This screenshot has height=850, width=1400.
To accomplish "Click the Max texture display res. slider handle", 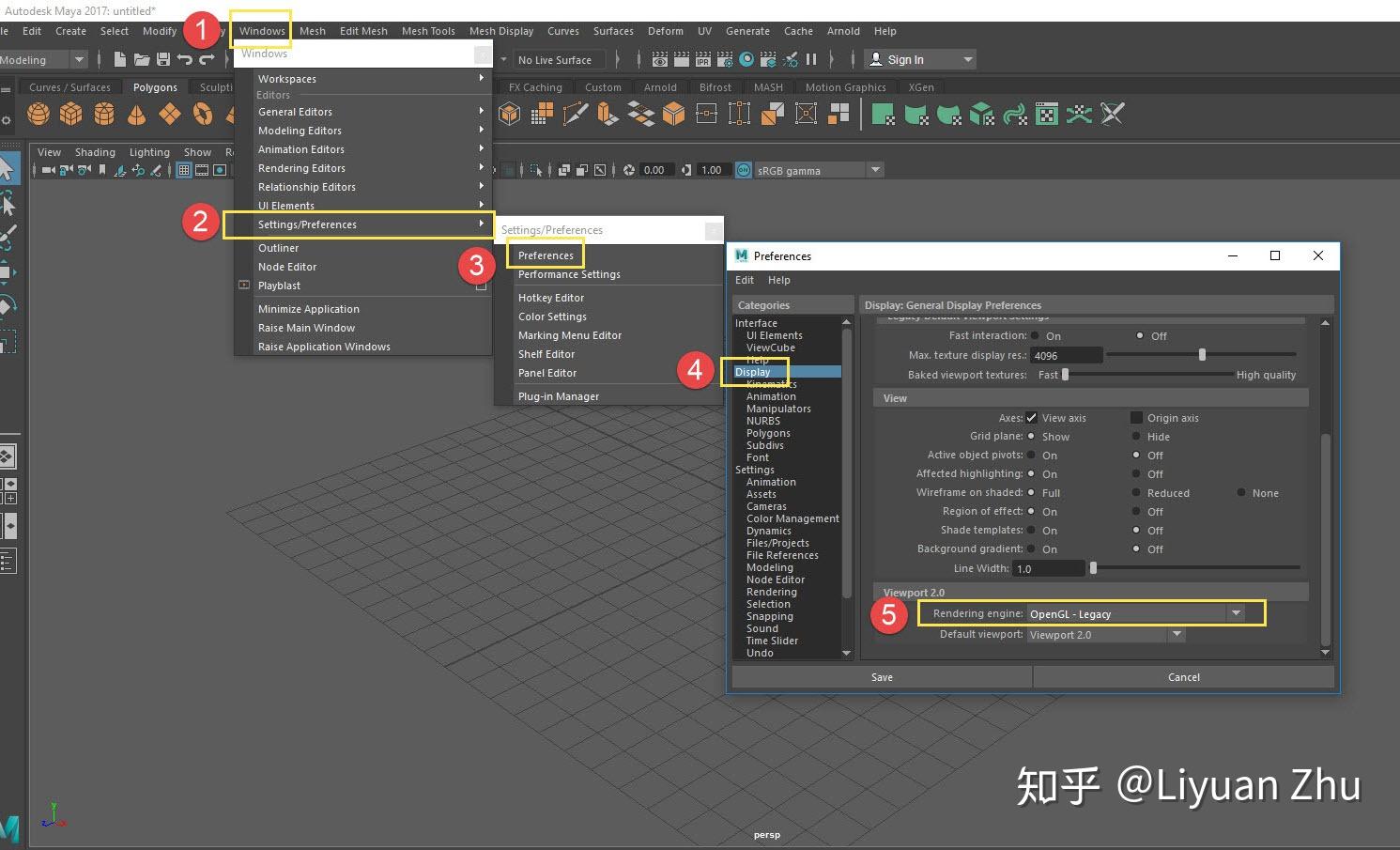I will (x=1202, y=355).
